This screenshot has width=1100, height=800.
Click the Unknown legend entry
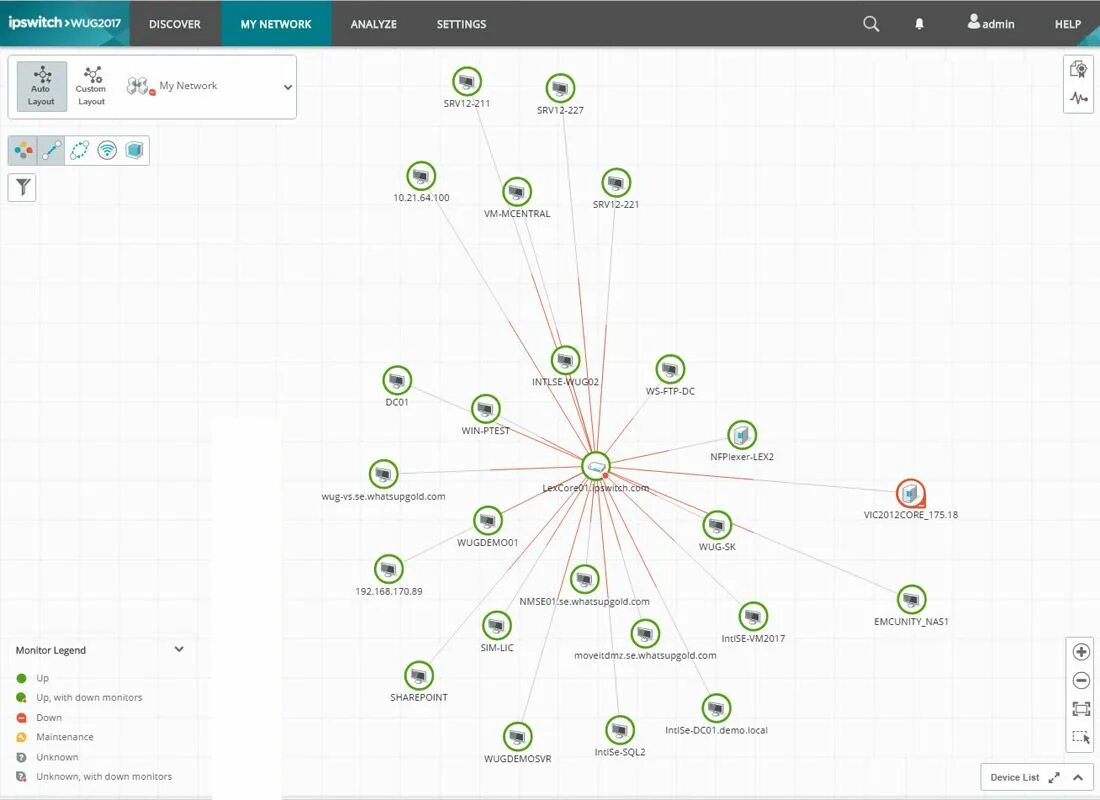coord(57,757)
